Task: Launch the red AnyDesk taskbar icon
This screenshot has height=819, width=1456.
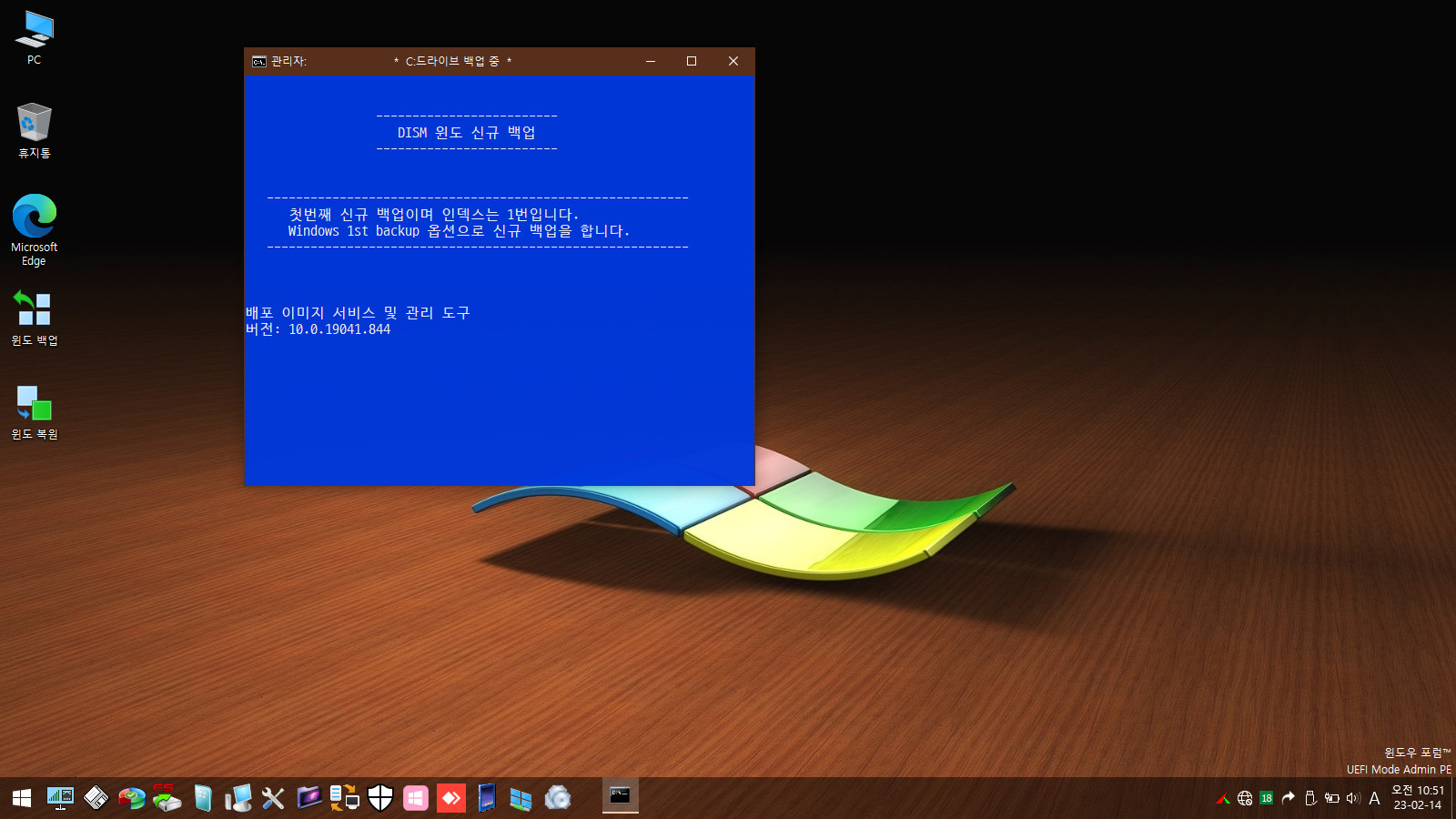Action: pos(451,798)
